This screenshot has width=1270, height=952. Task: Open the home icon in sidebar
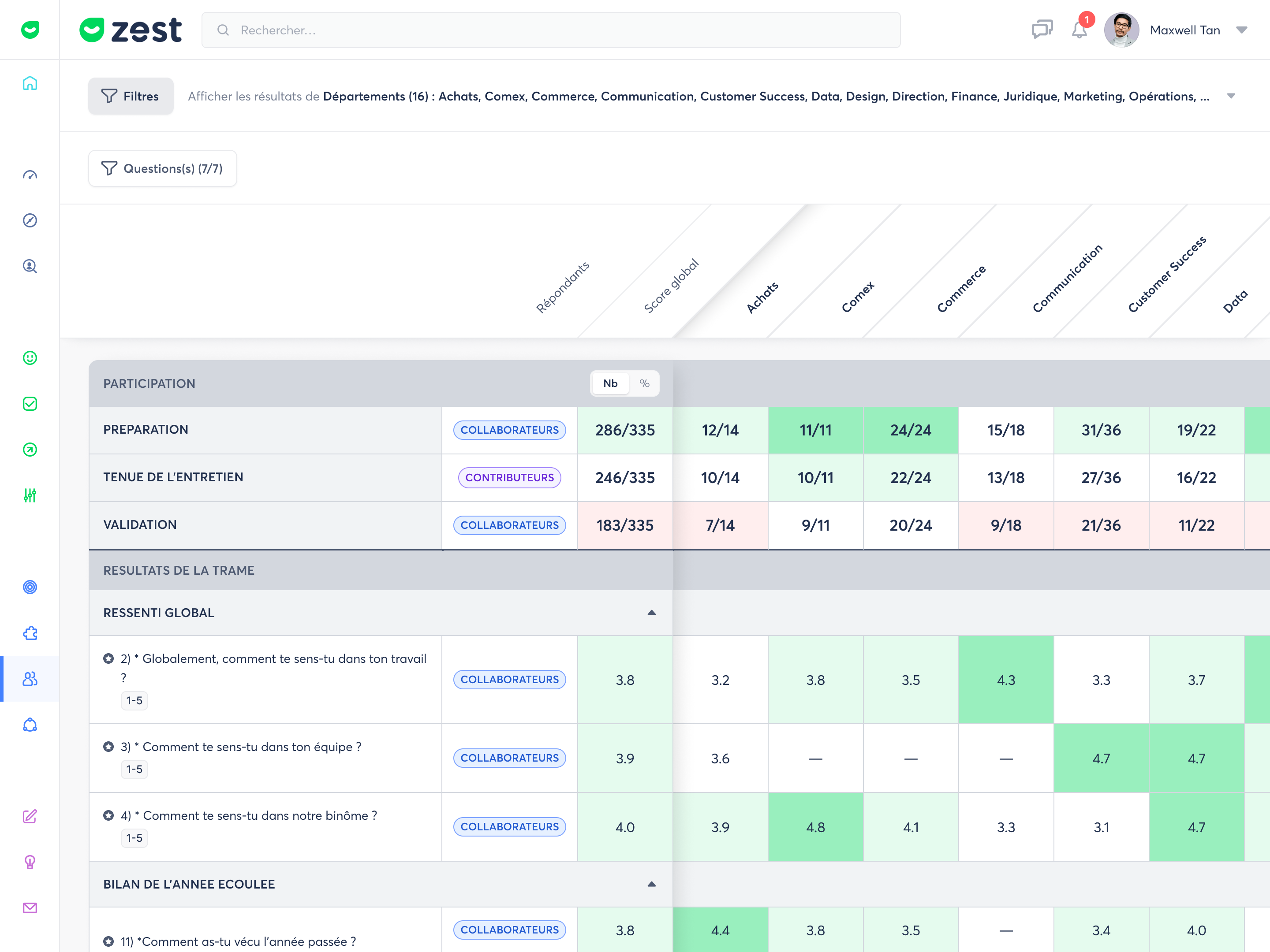pos(30,83)
